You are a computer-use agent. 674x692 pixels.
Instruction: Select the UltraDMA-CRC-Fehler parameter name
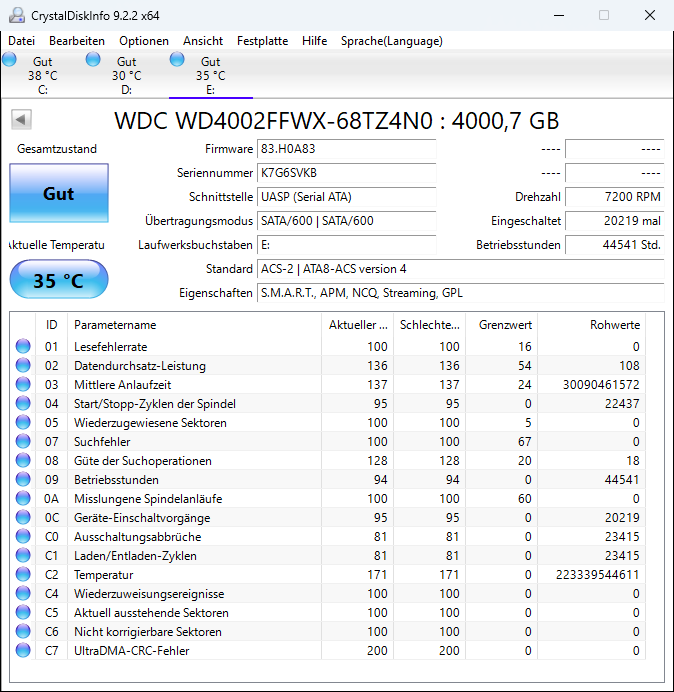tap(132, 651)
